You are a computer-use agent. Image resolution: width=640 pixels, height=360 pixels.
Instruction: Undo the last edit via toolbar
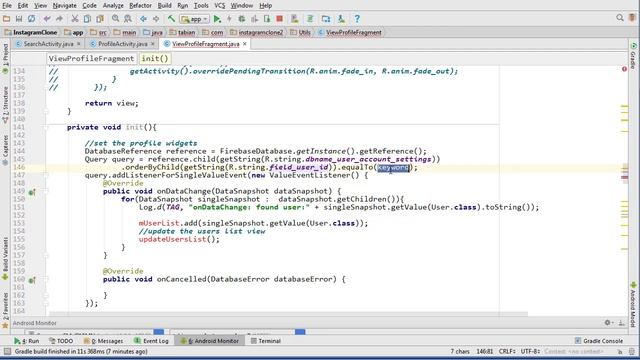[x=47, y=19]
